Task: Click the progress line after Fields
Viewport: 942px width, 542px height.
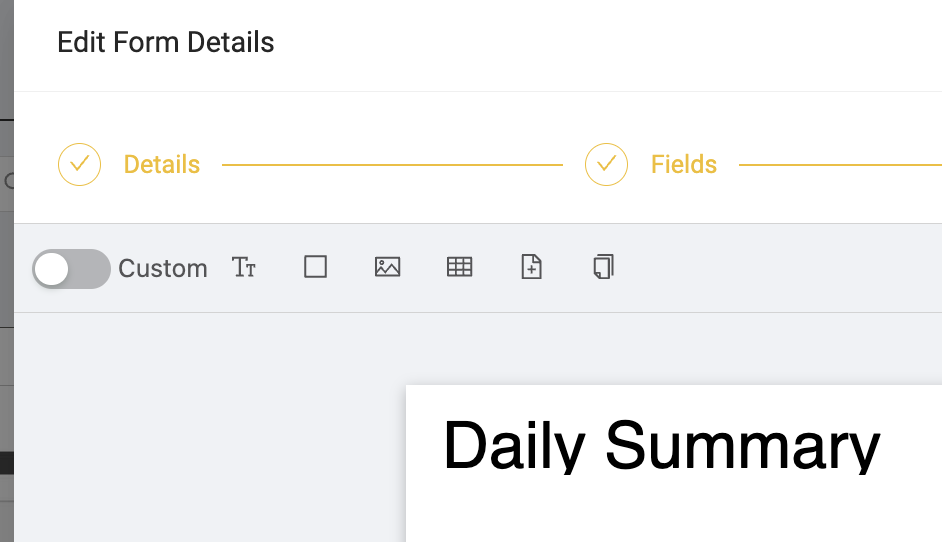Action: (840, 165)
